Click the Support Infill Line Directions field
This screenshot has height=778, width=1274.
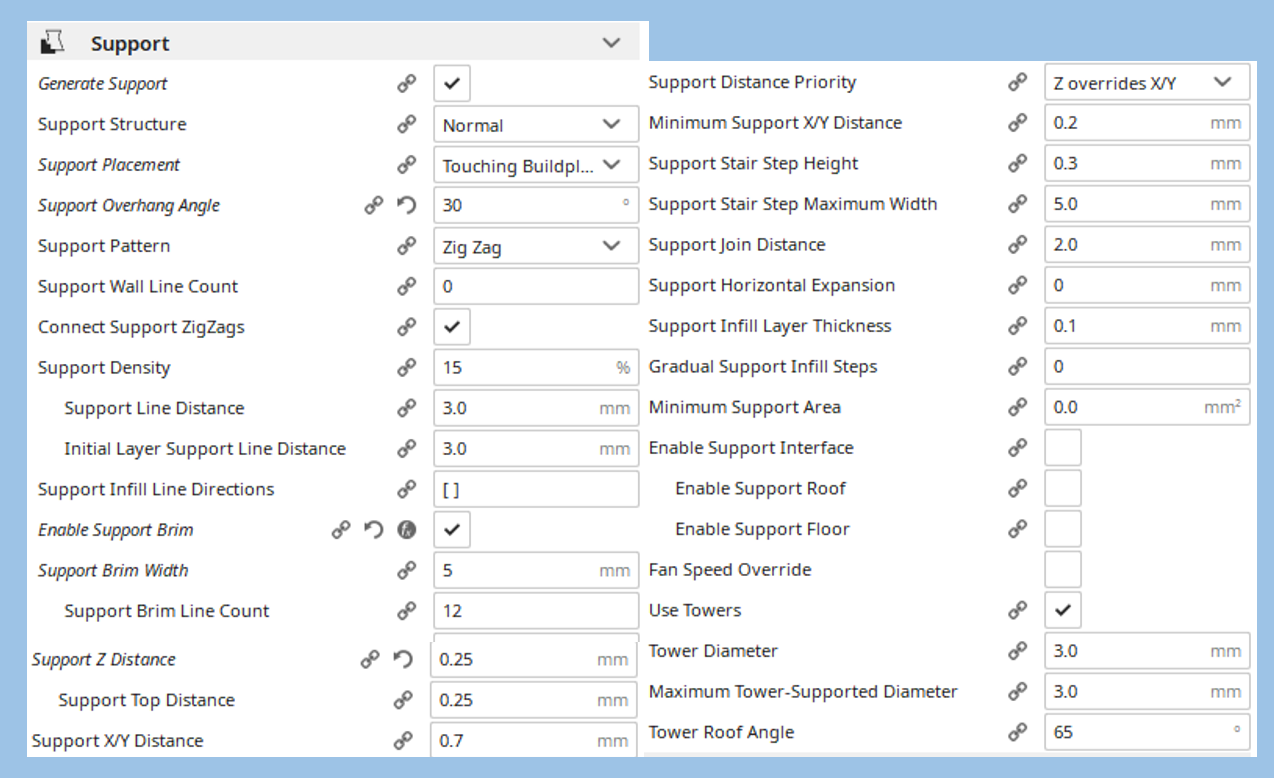[536, 490]
